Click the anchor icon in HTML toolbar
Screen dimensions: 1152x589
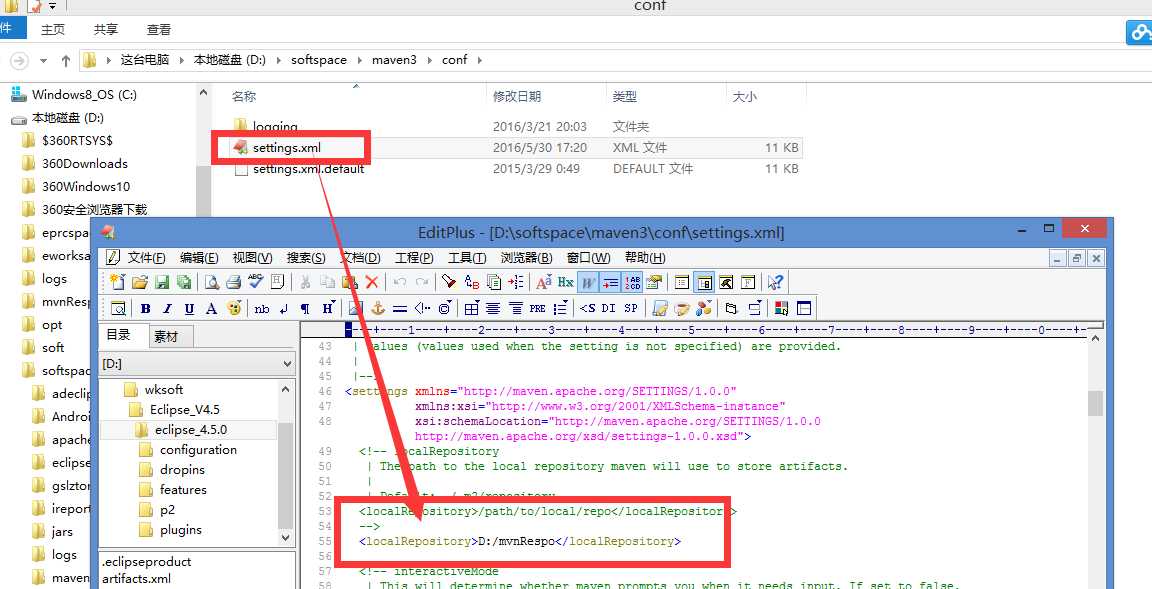click(378, 308)
